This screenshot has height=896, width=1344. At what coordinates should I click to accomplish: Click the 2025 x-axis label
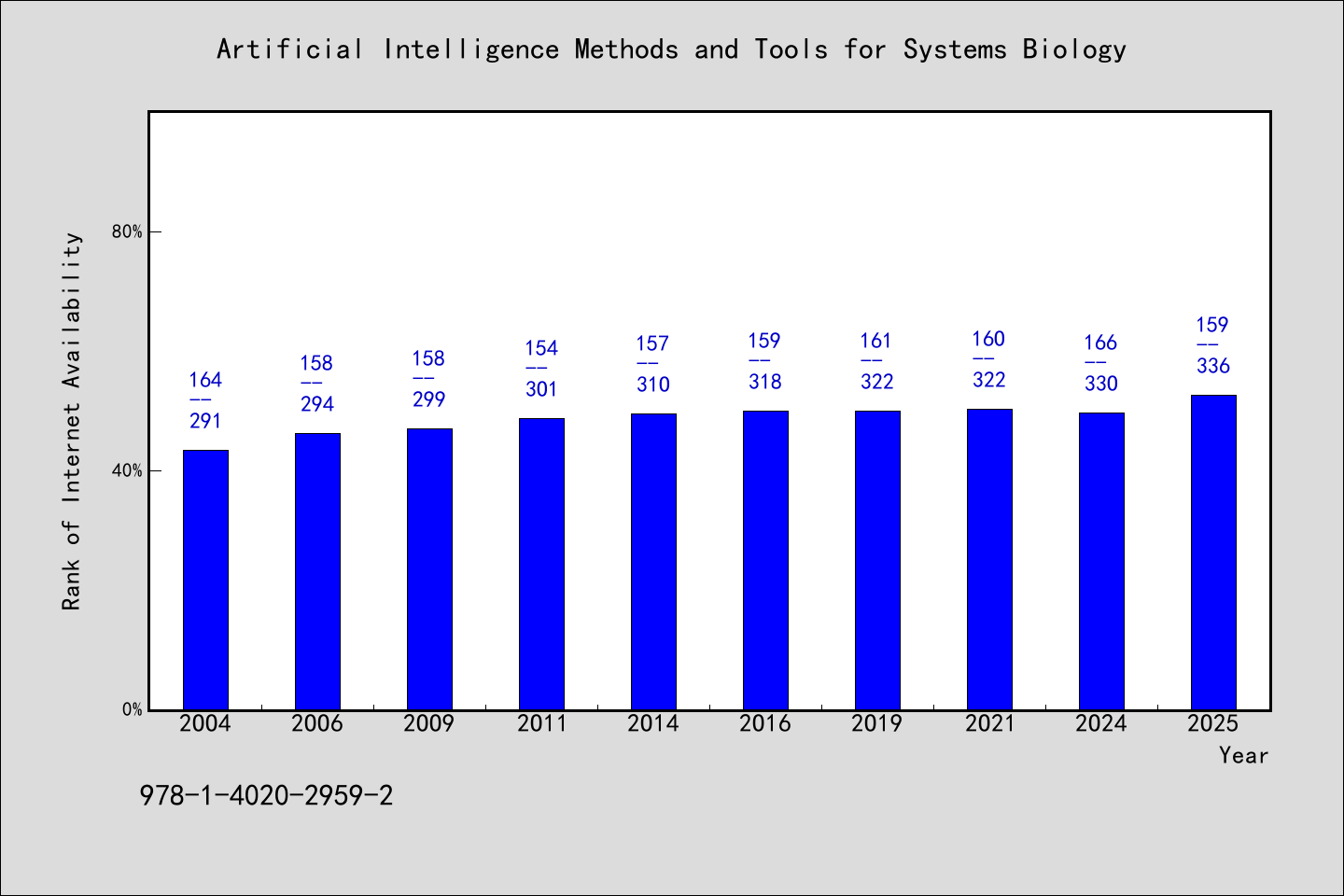(x=1213, y=723)
